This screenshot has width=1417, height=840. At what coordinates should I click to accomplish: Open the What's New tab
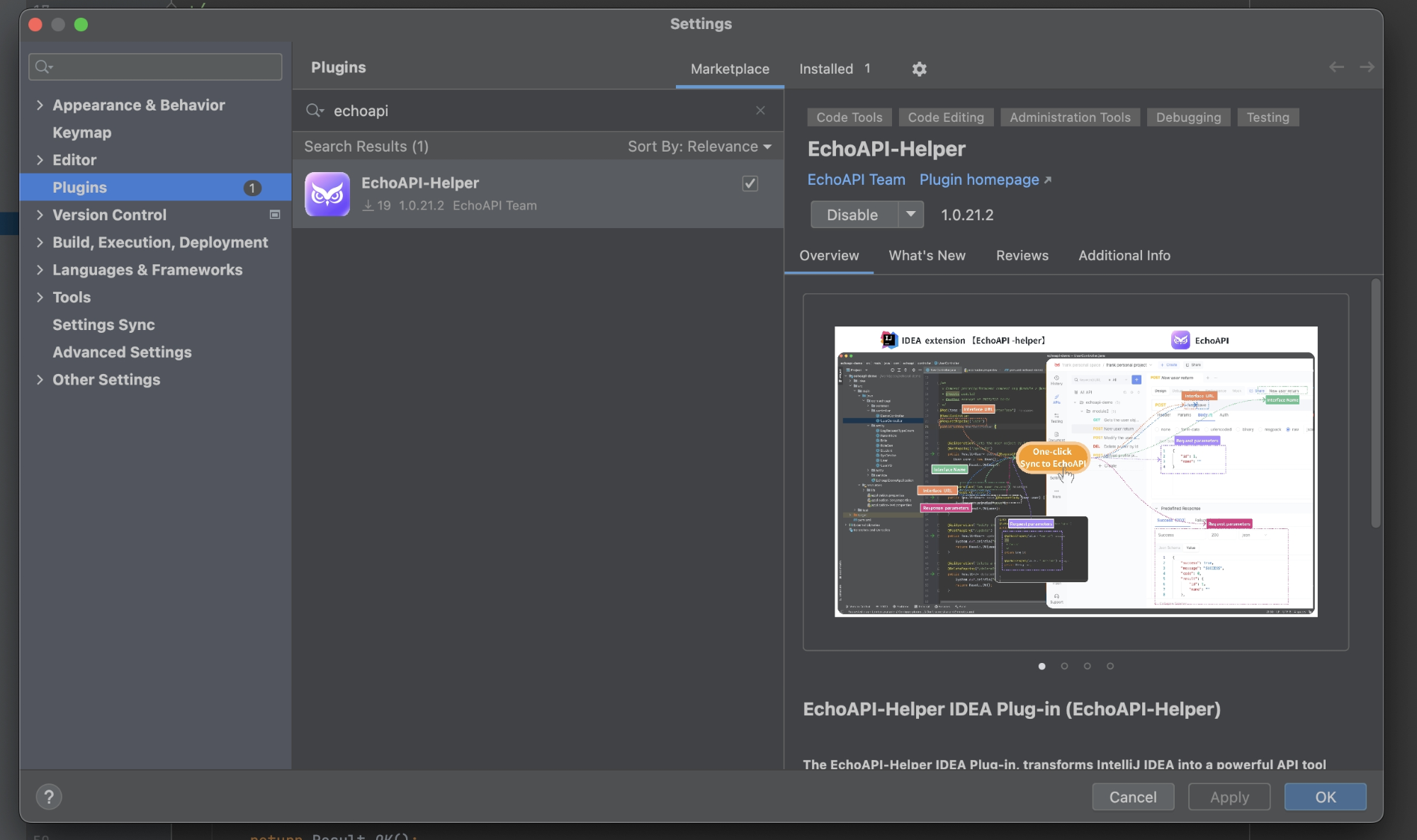pos(927,256)
